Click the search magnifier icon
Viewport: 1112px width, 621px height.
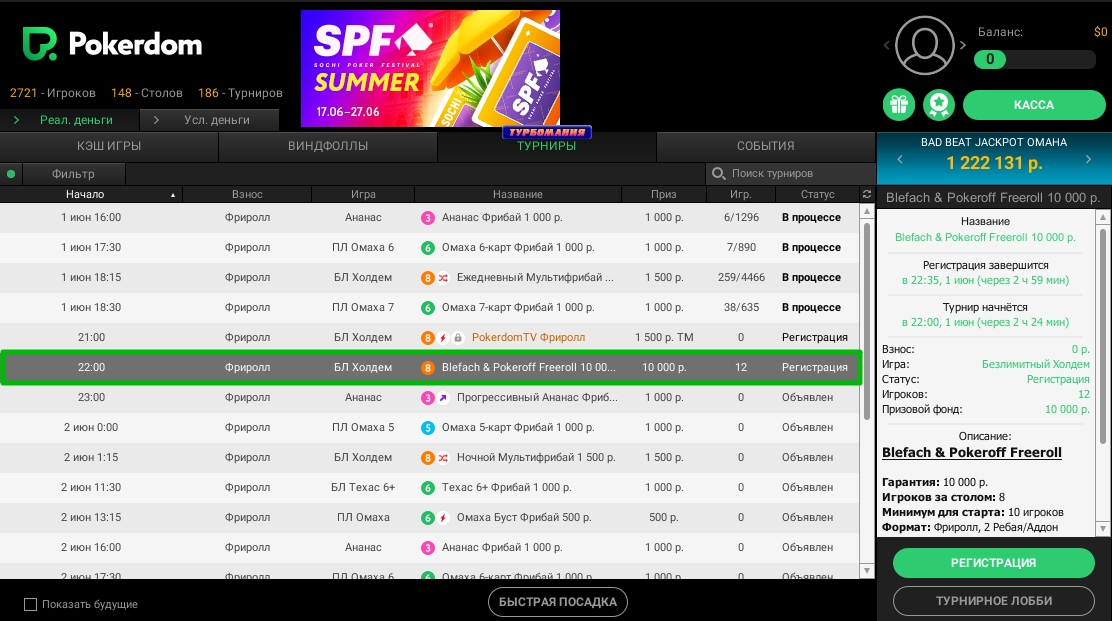(718, 174)
